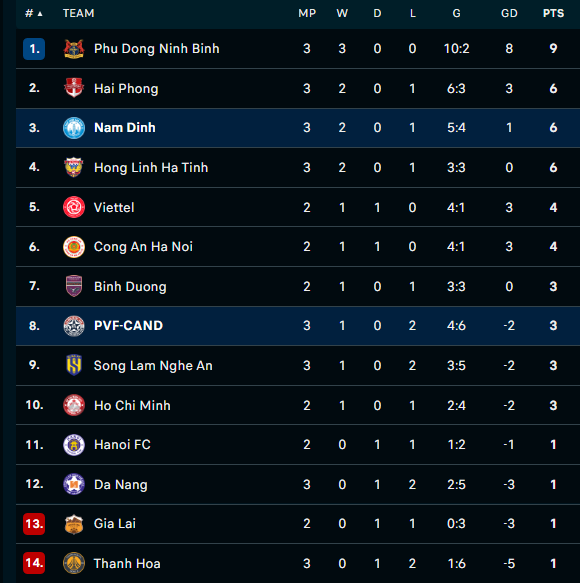Click the red rank 13 relegation badge
This screenshot has width=580, height=583.
(x=34, y=524)
